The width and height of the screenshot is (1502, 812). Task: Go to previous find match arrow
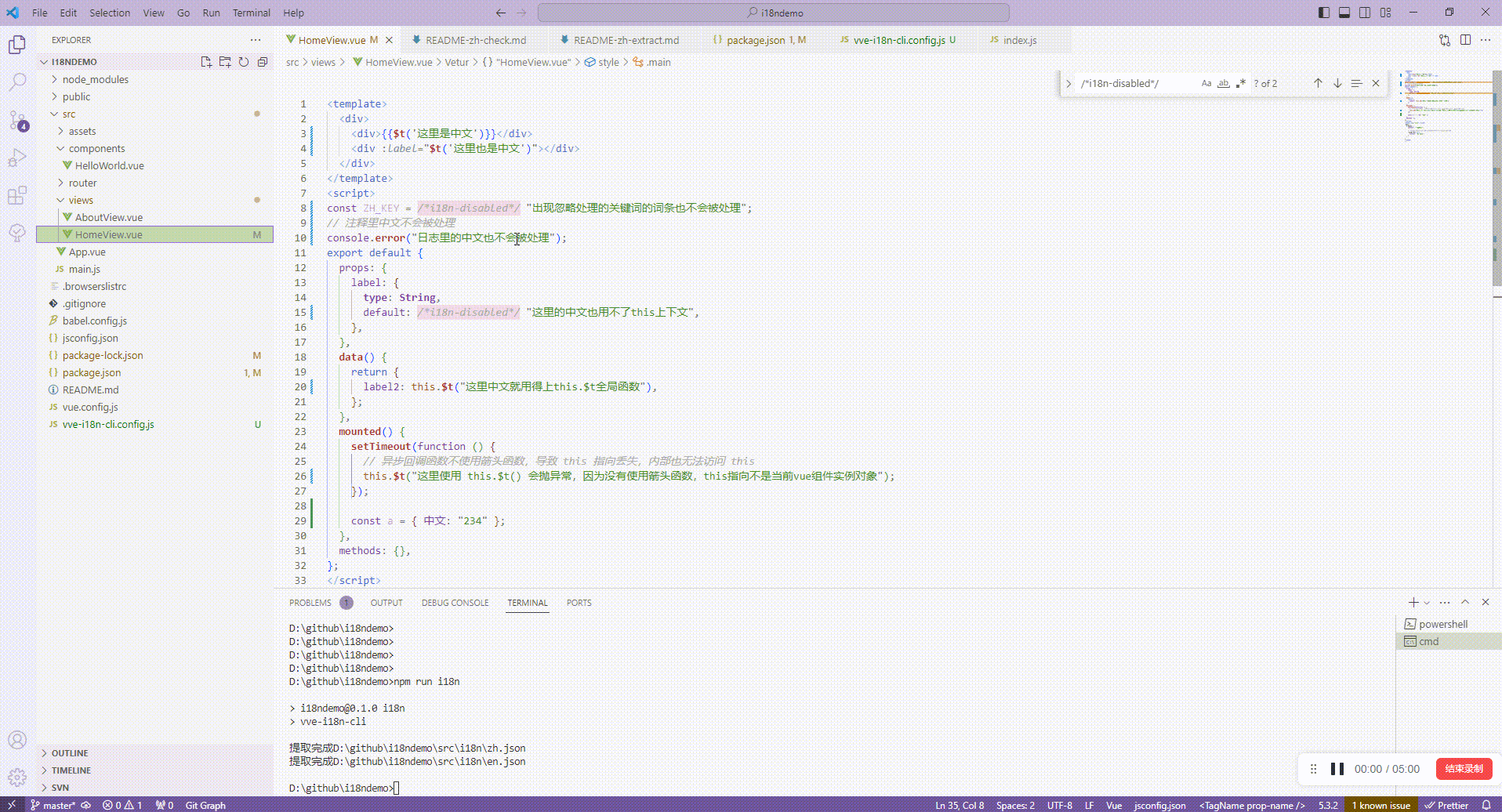click(x=1318, y=83)
